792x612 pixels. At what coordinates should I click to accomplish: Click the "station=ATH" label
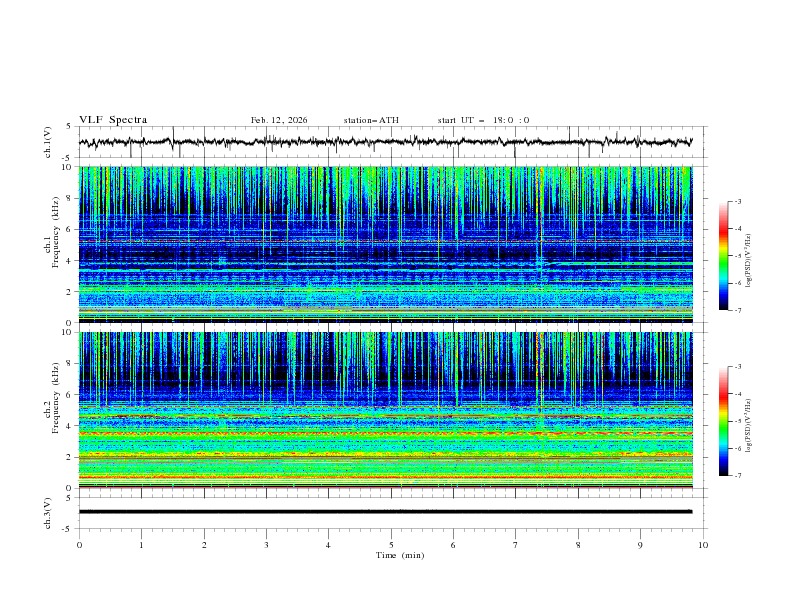point(371,120)
